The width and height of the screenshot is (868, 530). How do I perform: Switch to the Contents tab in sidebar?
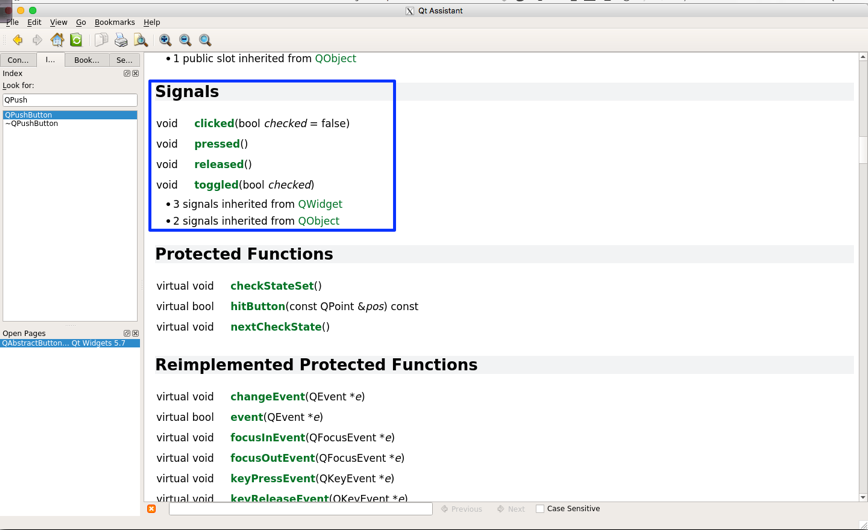point(18,60)
